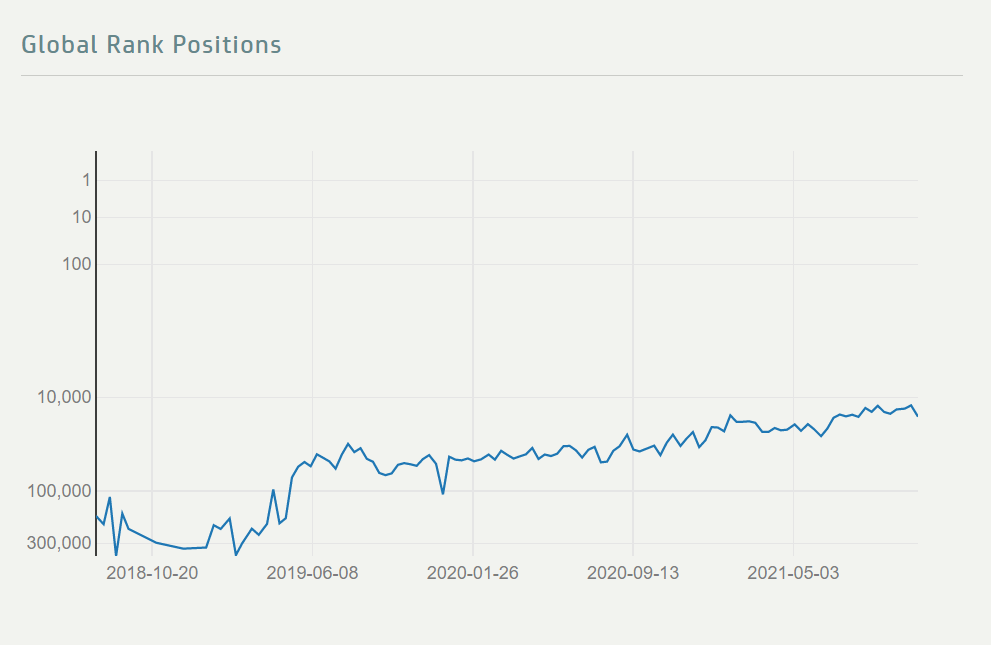The image size is (991, 645).
Task: Click the rank 1 y-axis label
Action: pyautogui.click(x=86, y=180)
